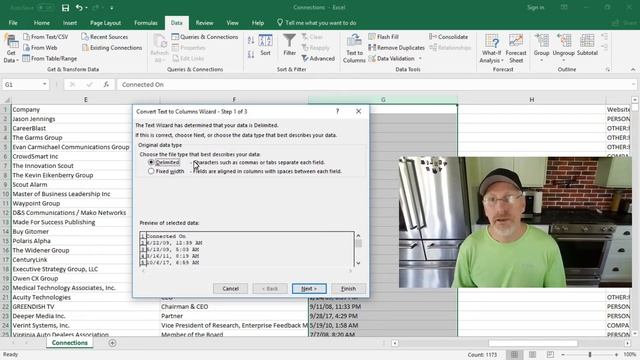Screen dimensions: 640x360
Task: Switch to Normal view
Action: pos(514,355)
